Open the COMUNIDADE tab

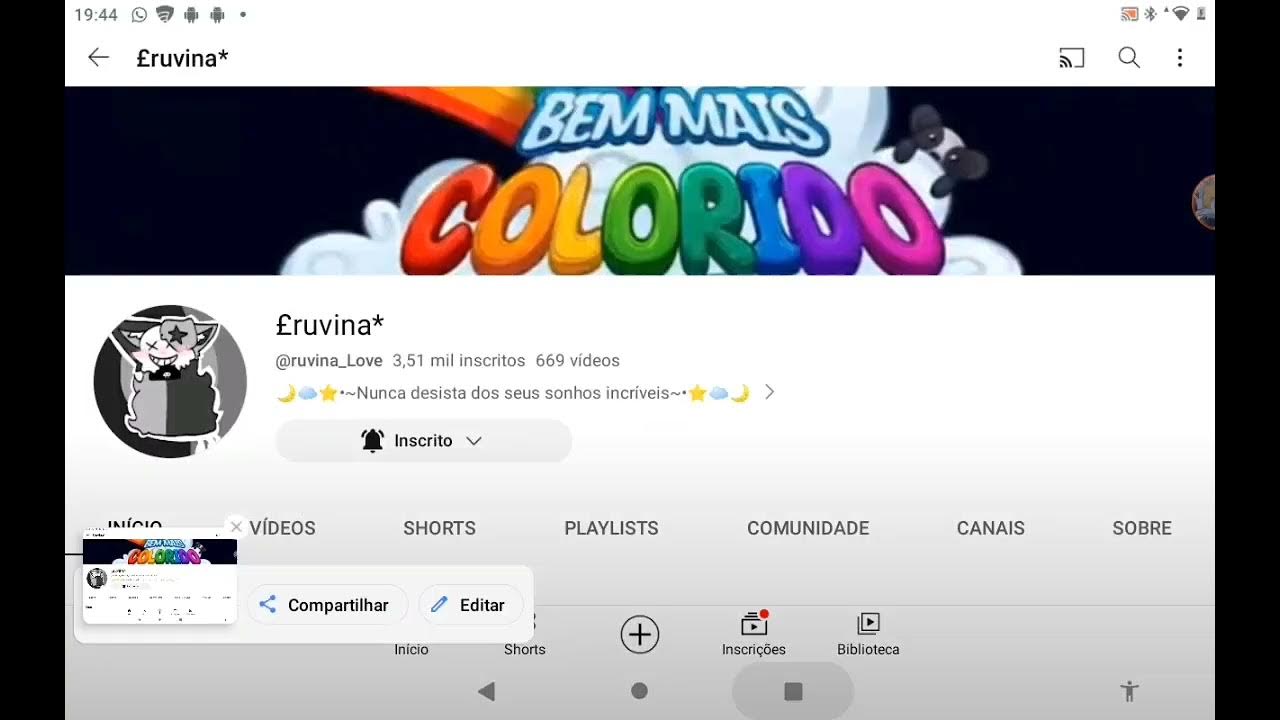tap(808, 528)
